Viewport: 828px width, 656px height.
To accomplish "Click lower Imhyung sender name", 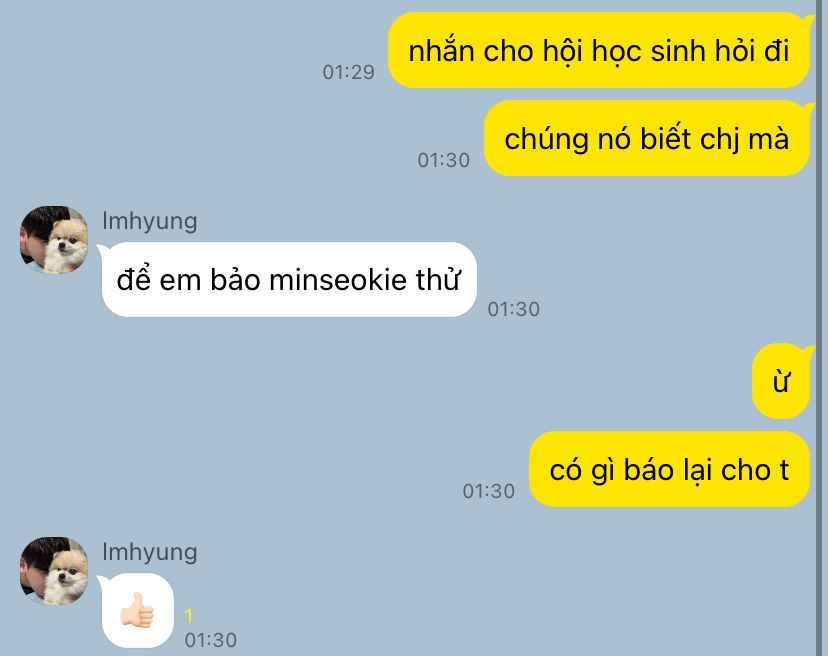I will (149, 552).
